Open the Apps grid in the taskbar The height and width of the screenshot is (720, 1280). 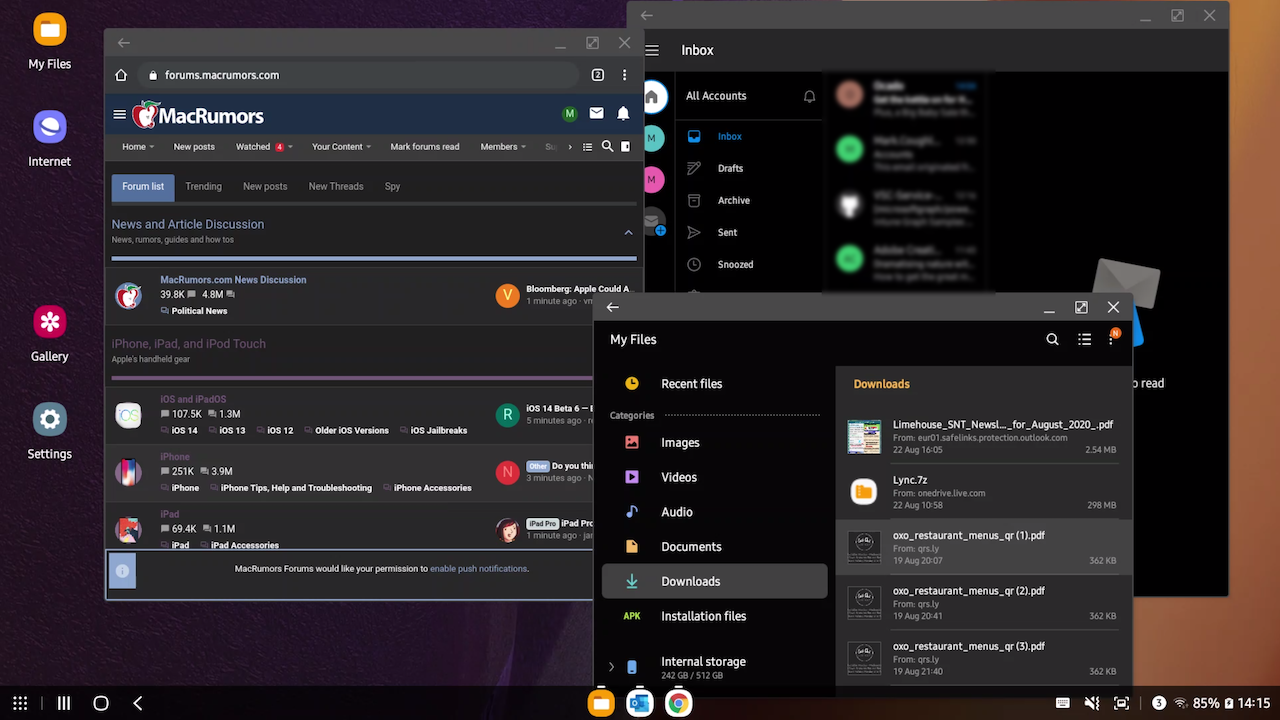(20, 703)
